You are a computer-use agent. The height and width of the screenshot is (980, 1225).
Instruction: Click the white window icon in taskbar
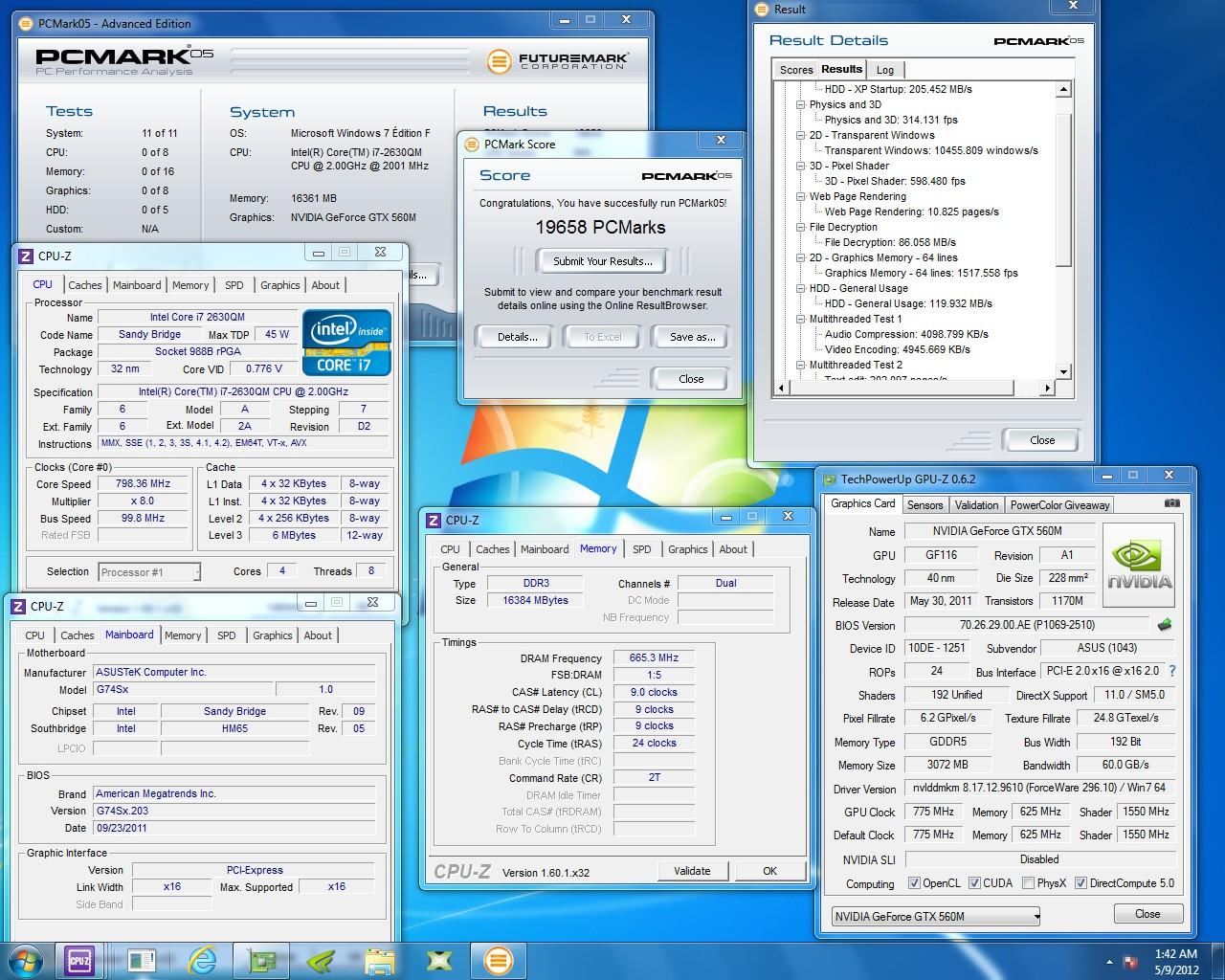coord(142,960)
